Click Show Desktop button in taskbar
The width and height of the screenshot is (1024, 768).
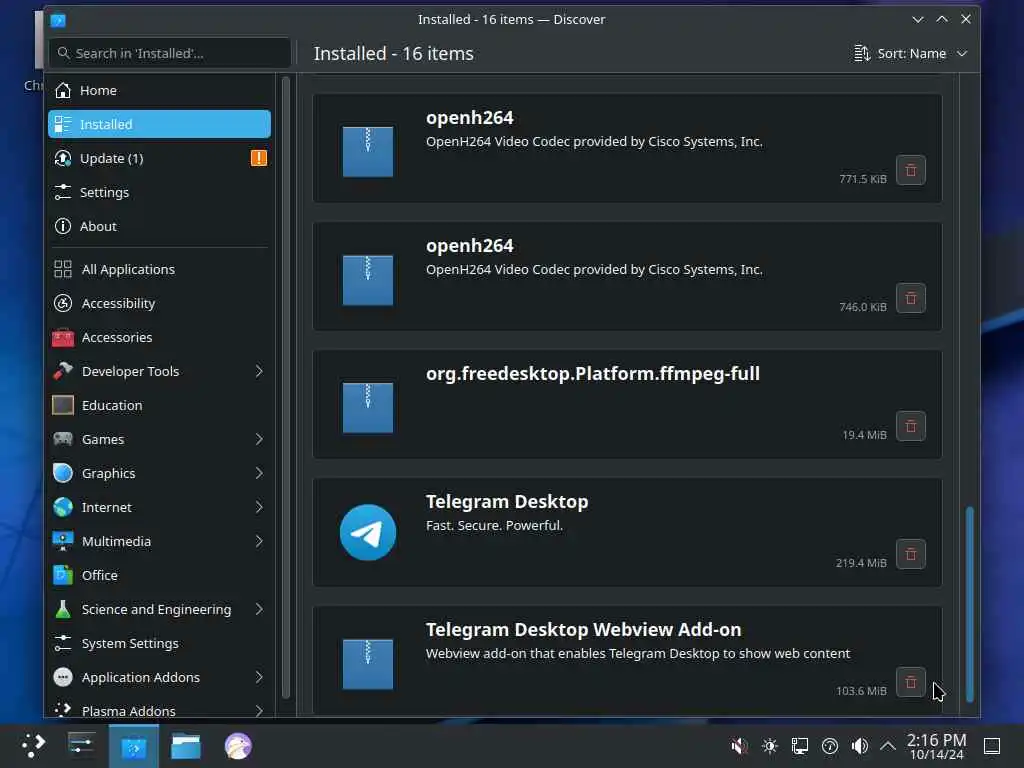pyautogui.click(x=992, y=746)
